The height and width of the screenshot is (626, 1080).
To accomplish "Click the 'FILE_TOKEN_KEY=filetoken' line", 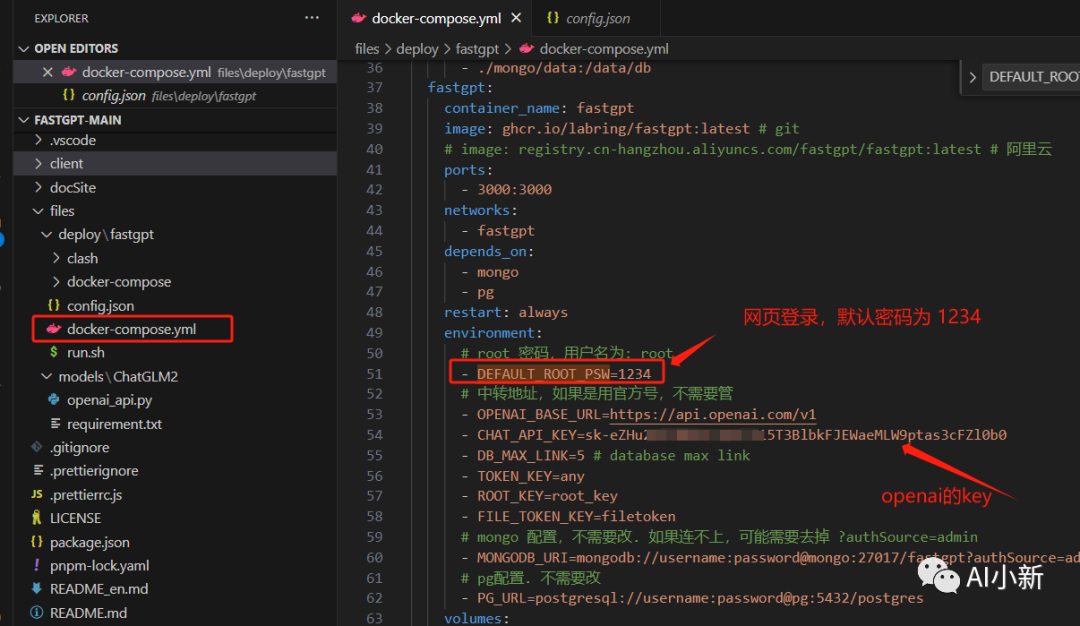I will pos(576,517).
